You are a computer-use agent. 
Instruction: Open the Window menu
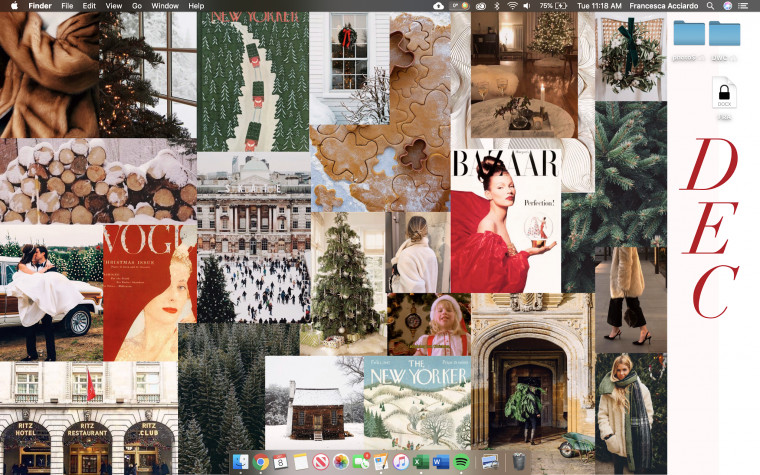coord(165,6)
